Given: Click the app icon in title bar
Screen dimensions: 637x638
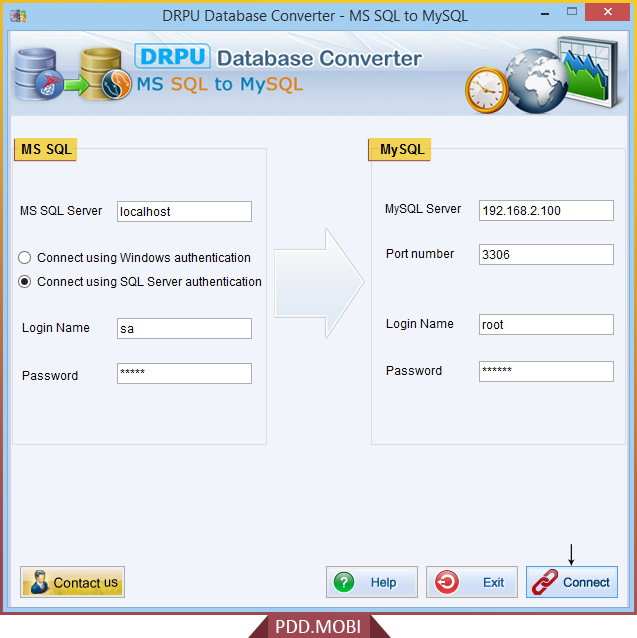Looking at the screenshot, I should (x=18, y=16).
